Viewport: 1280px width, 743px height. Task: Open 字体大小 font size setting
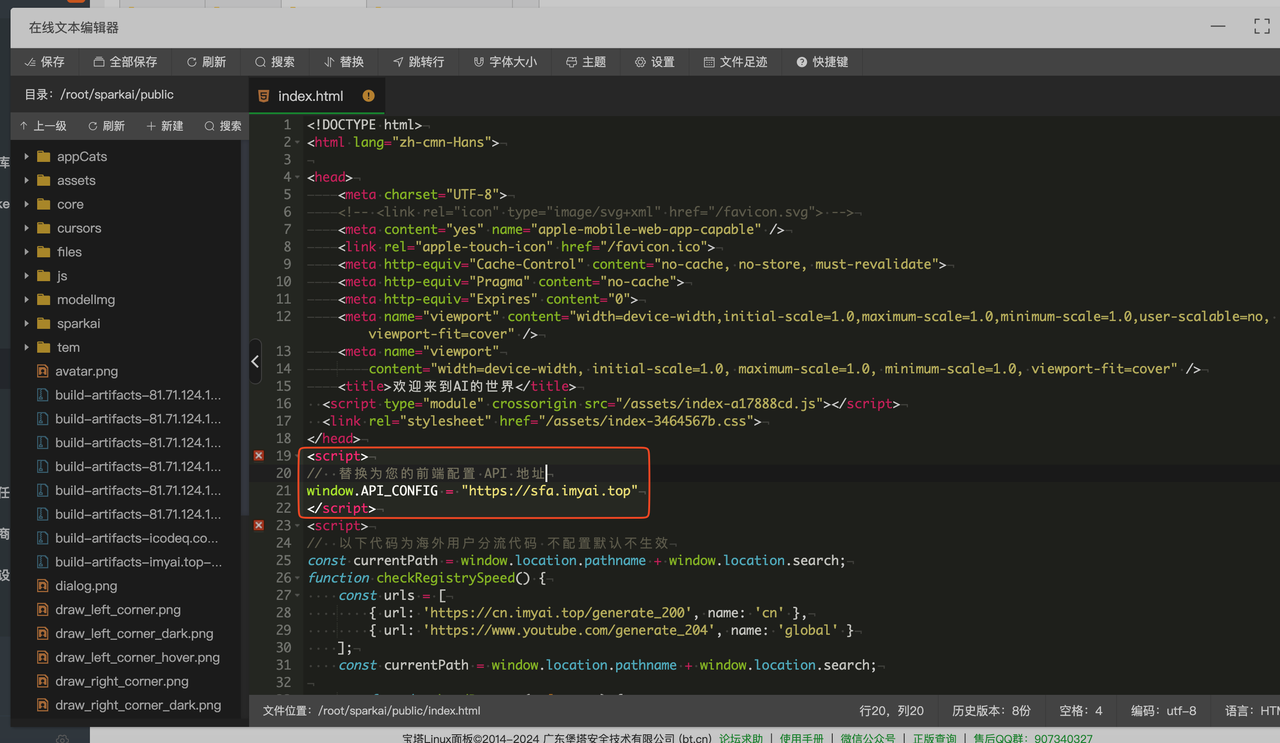point(505,62)
